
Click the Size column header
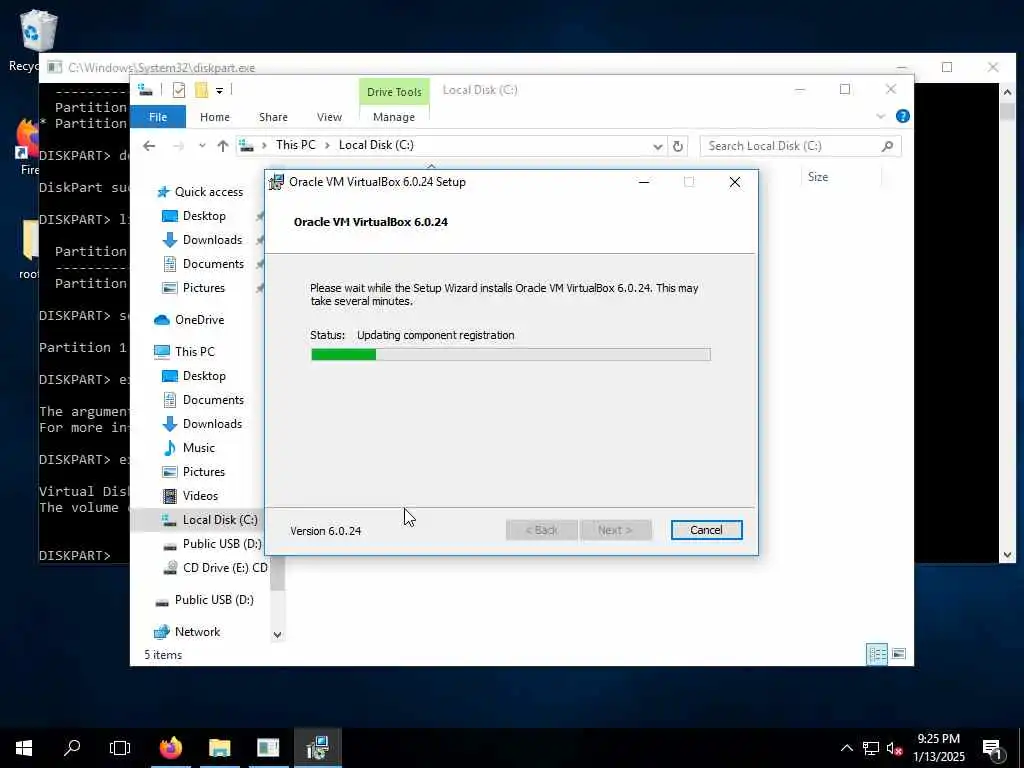[818, 177]
